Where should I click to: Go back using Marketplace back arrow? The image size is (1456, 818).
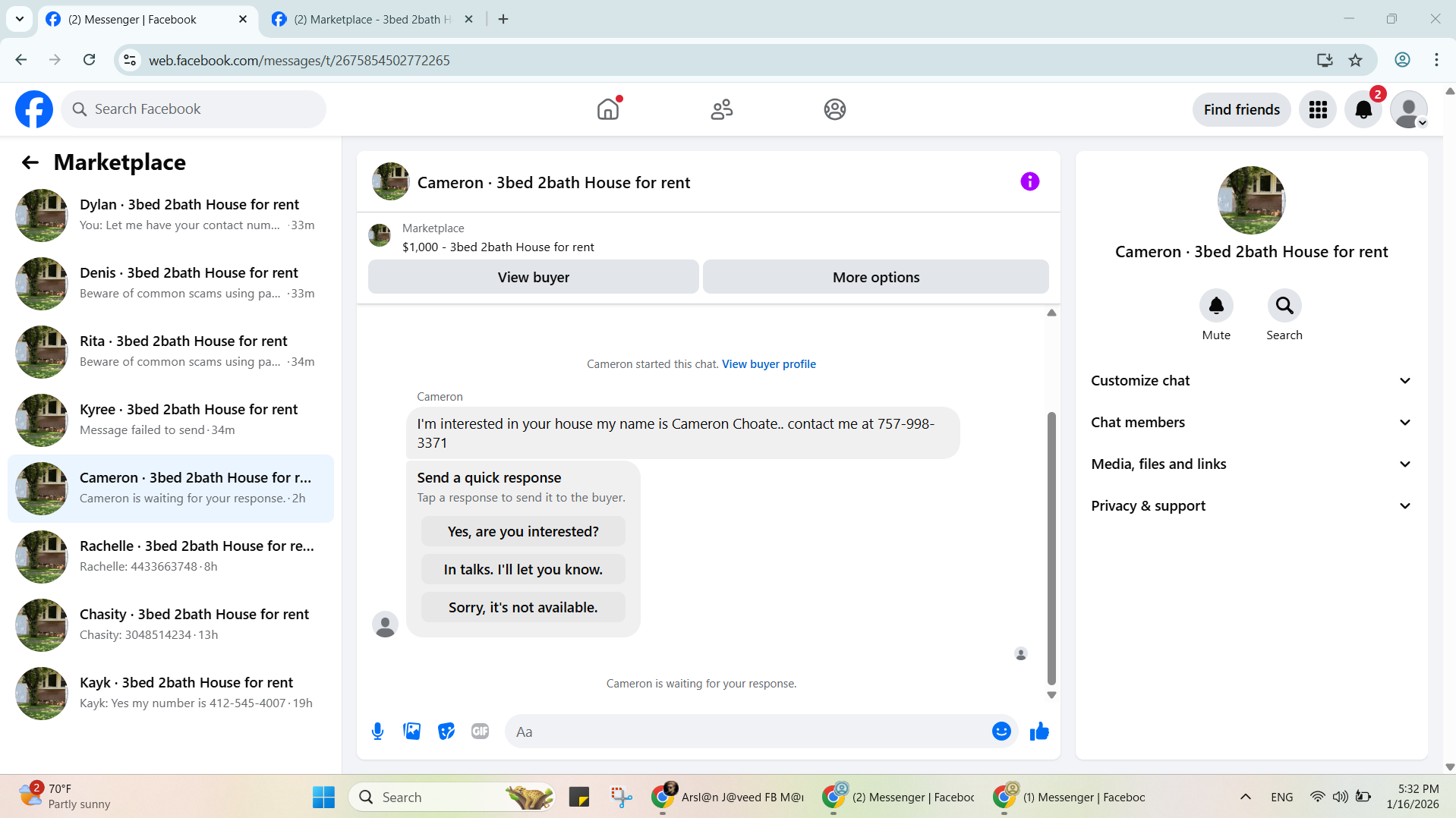tap(30, 162)
